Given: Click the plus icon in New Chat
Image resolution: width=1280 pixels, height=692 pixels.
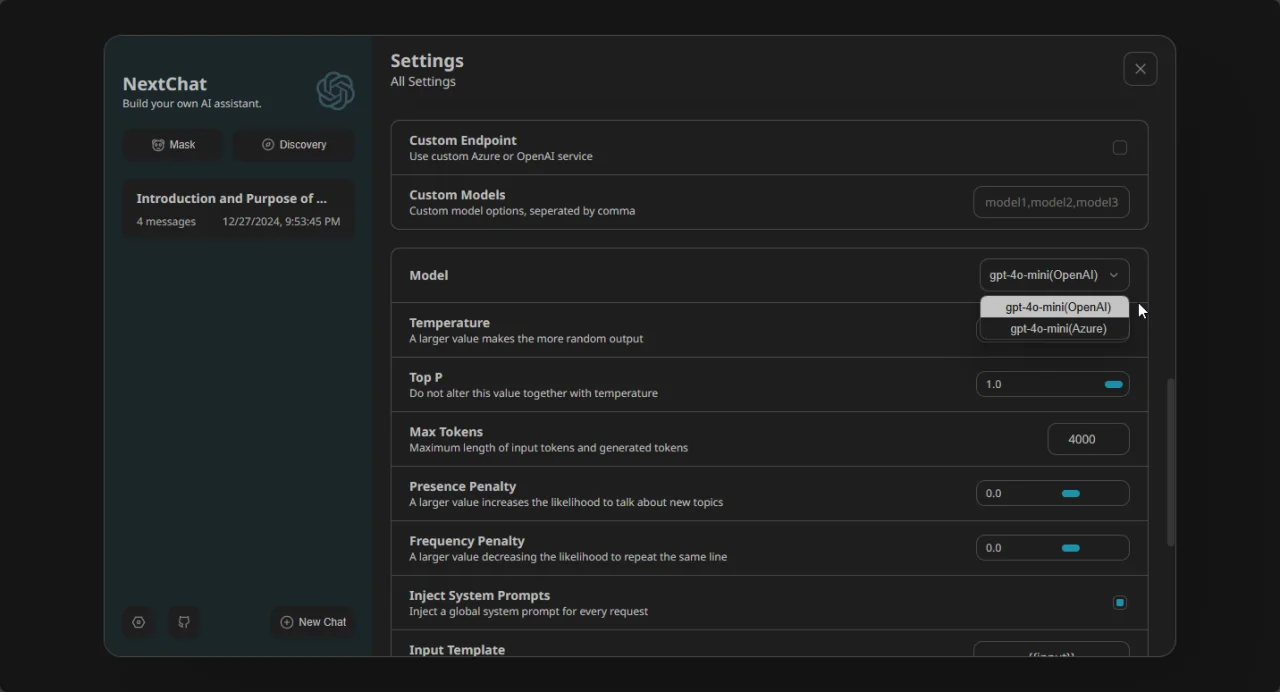Looking at the screenshot, I should [287, 622].
